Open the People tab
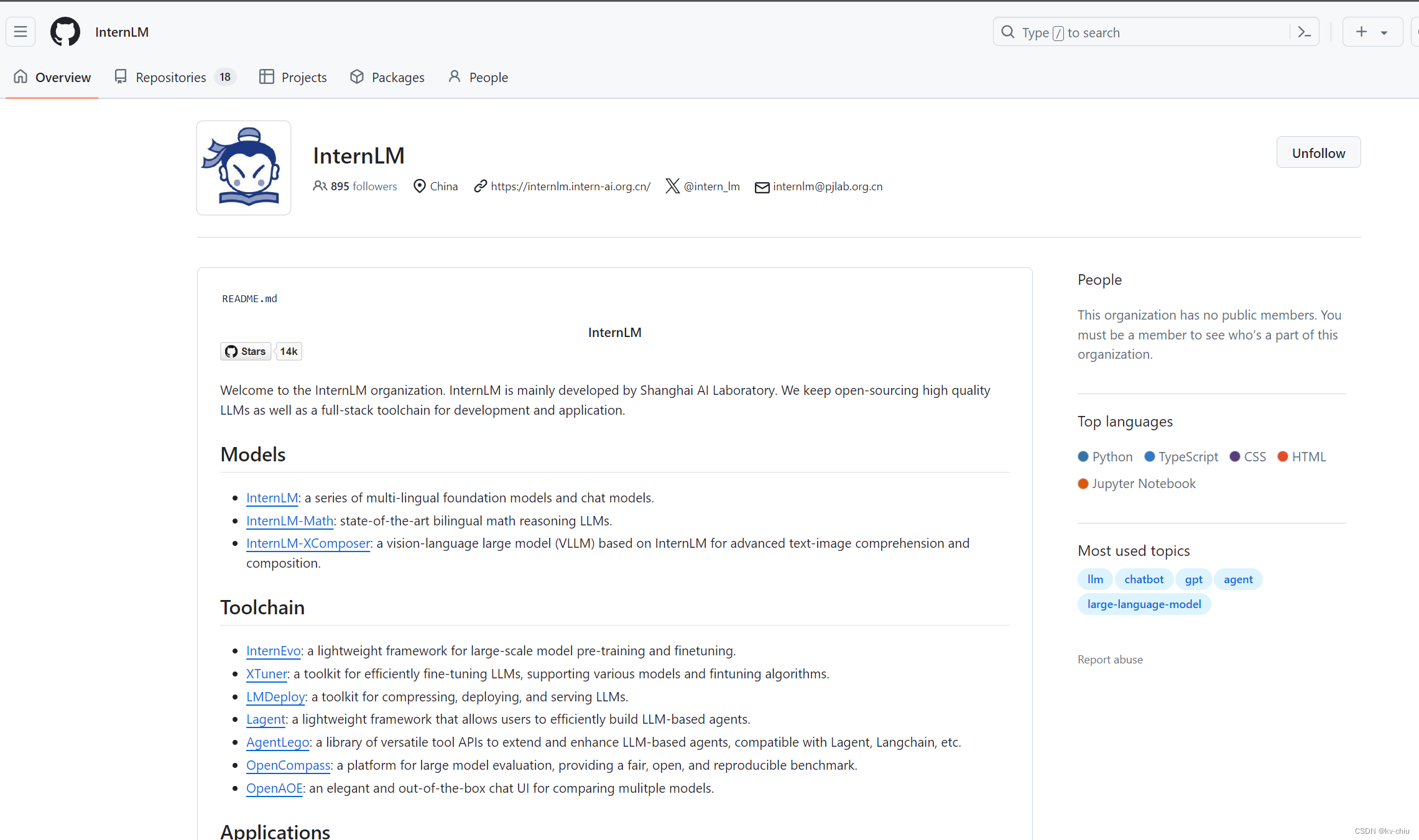This screenshot has width=1419, height=840. click(478, 77)
